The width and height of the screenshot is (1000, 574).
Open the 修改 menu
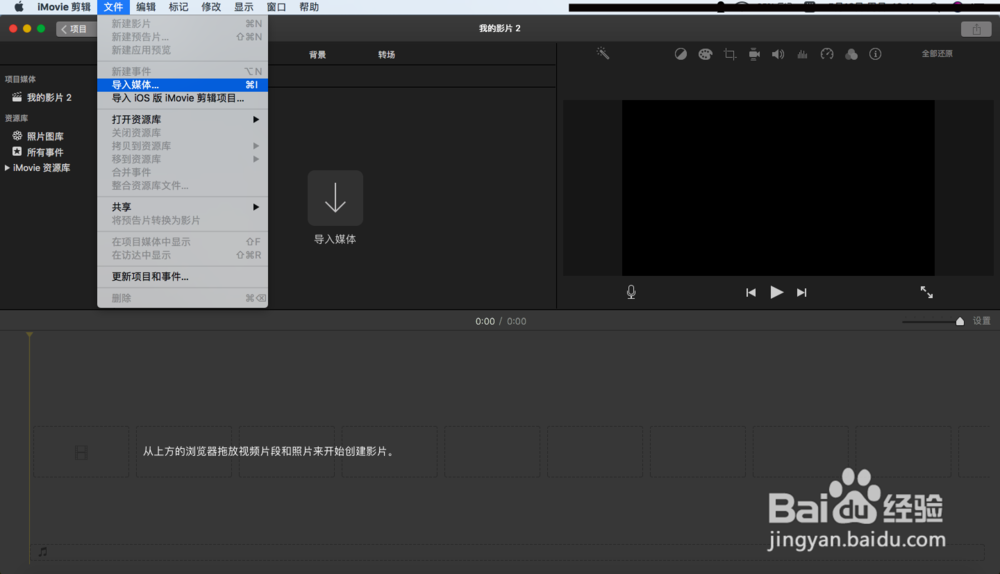(211, 7)
